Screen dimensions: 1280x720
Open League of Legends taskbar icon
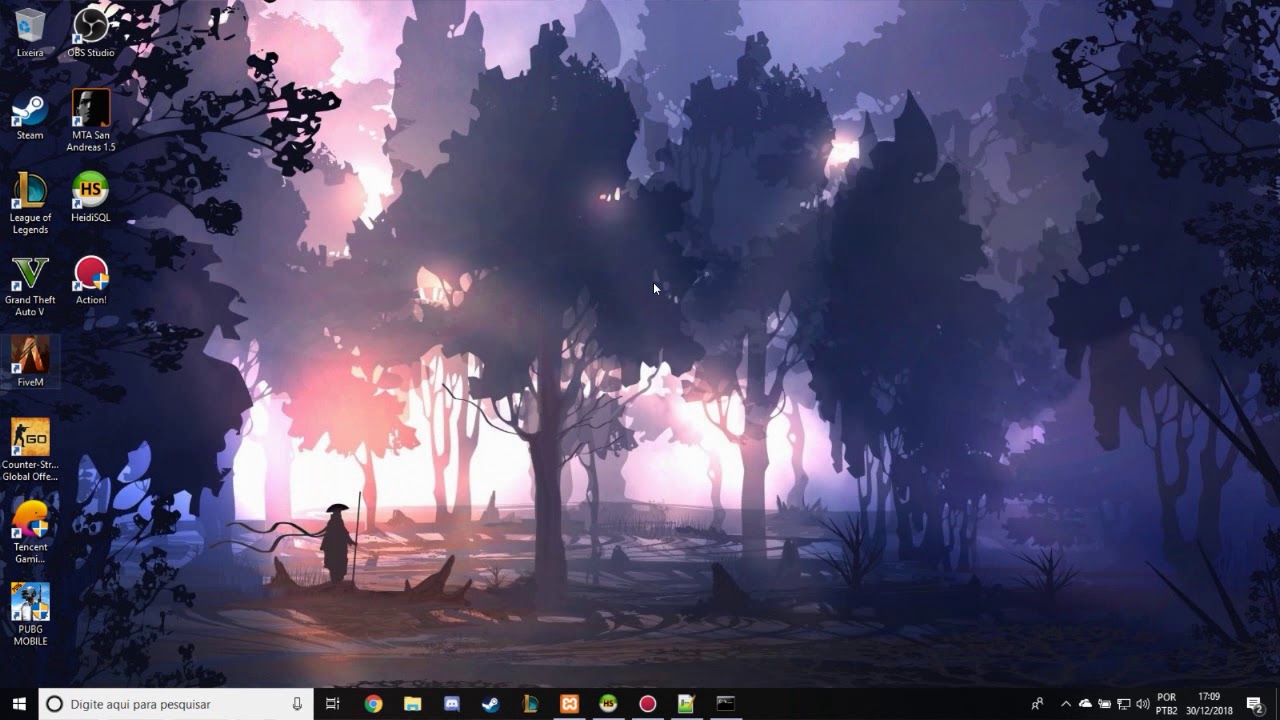(x=530, y=704)
